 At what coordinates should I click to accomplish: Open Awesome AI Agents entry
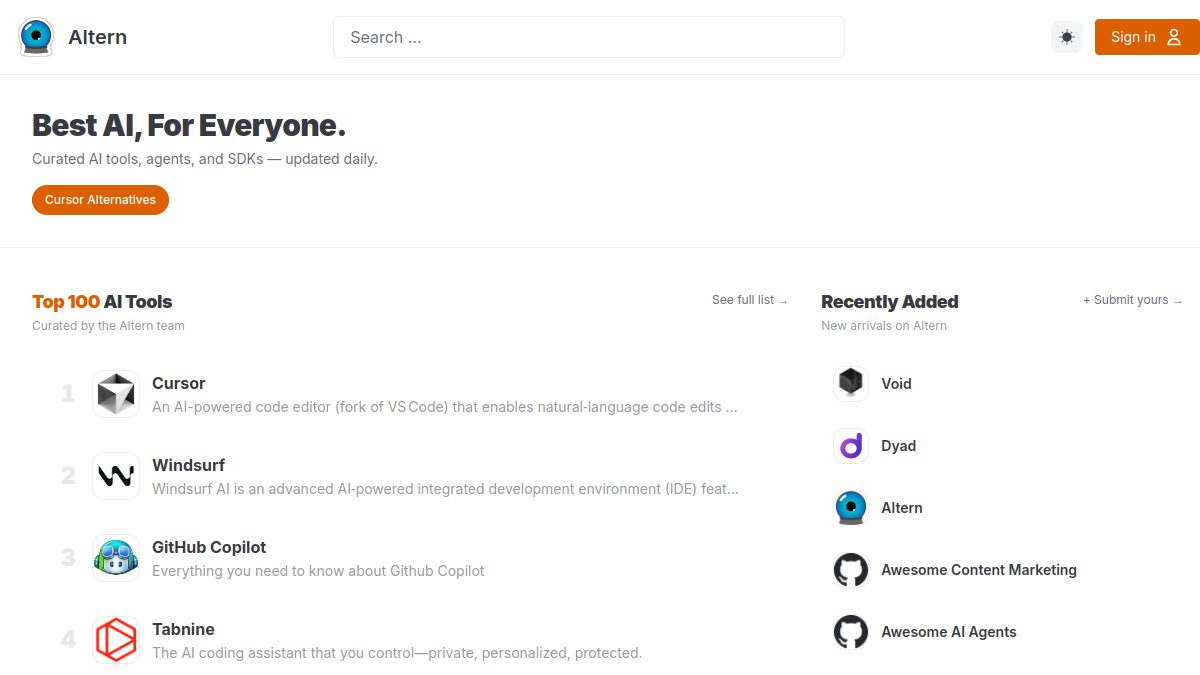(x=949, y=632)
